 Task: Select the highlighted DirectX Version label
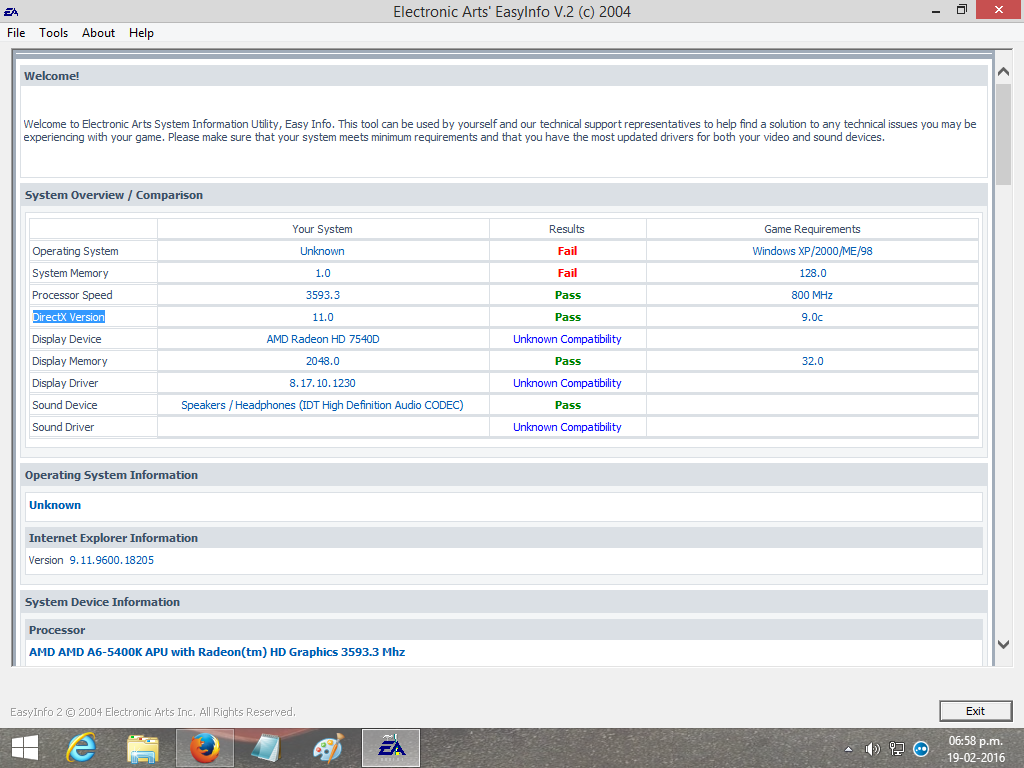(x=69, y=317)
